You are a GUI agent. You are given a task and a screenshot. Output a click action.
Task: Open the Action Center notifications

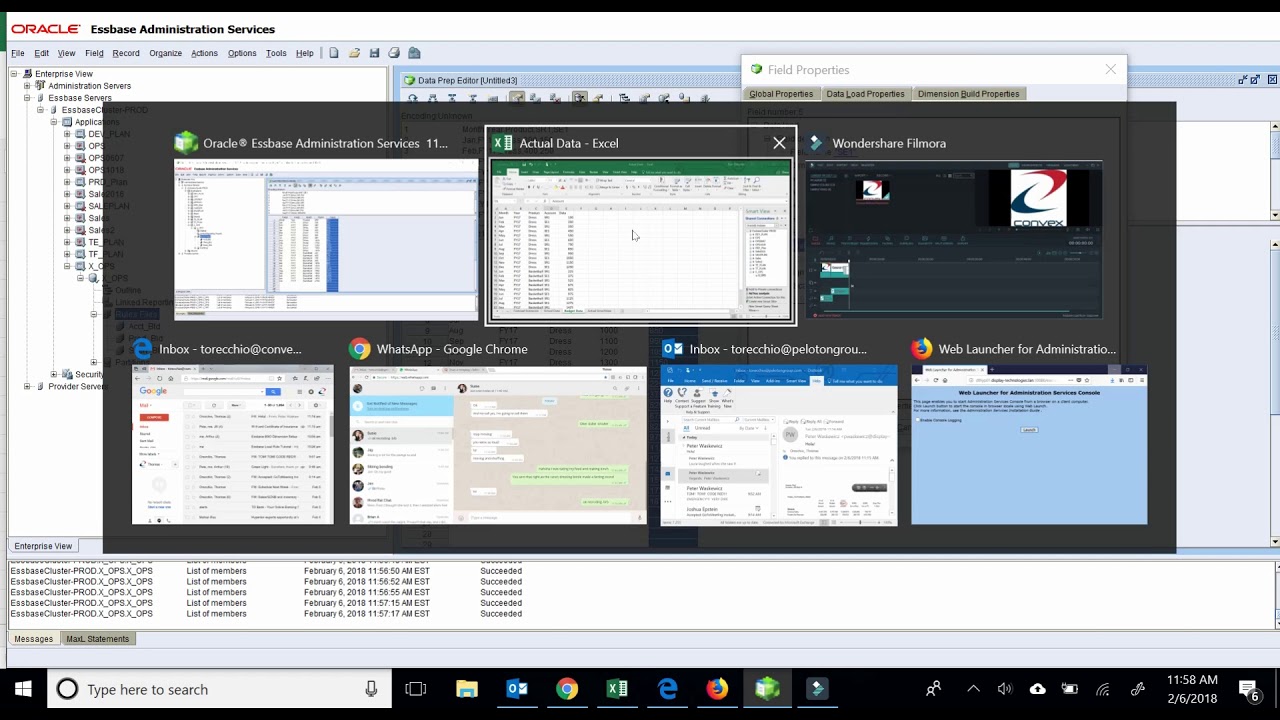[x=1249, y=689]
